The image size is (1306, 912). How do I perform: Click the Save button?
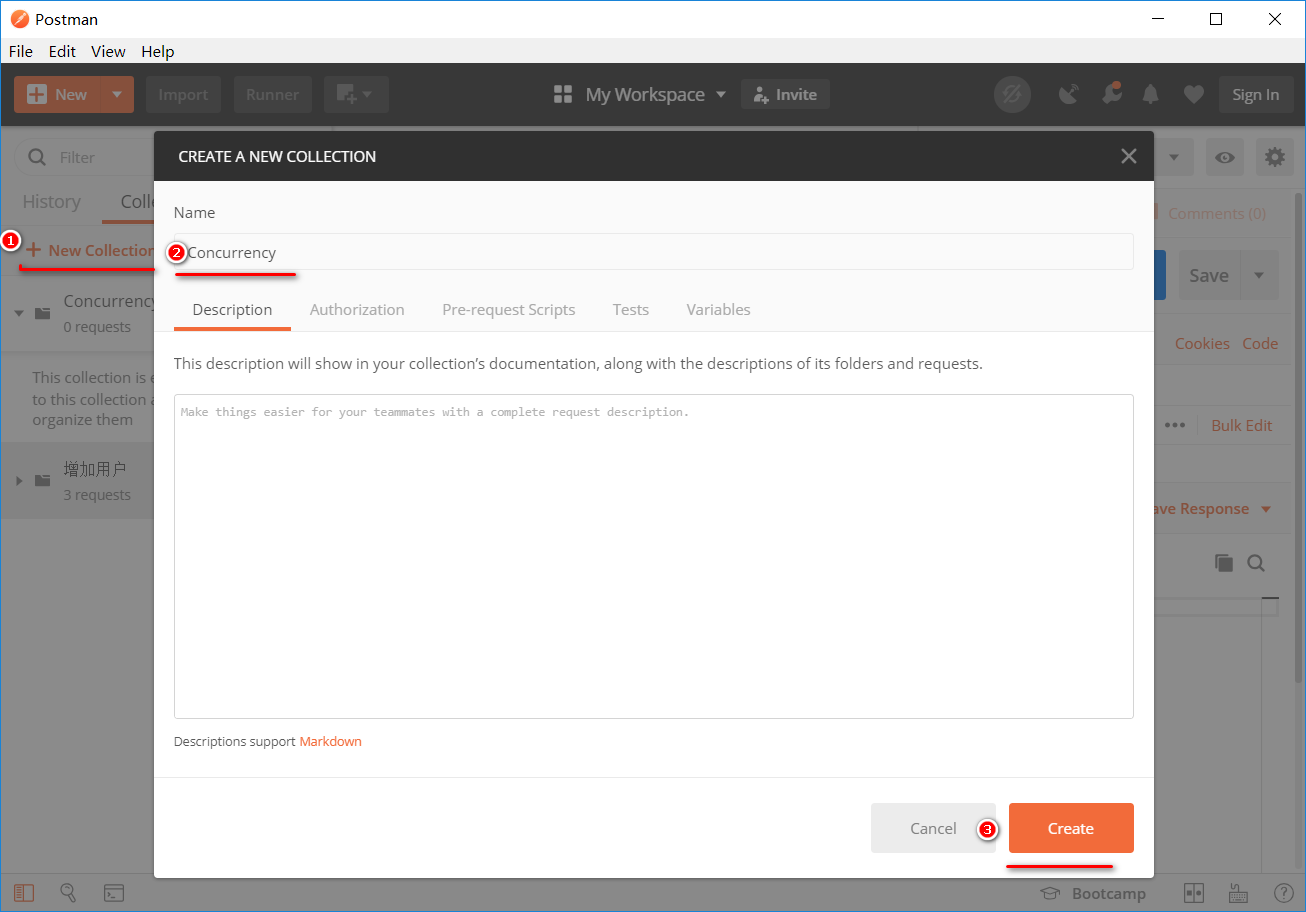(1209, 276)
